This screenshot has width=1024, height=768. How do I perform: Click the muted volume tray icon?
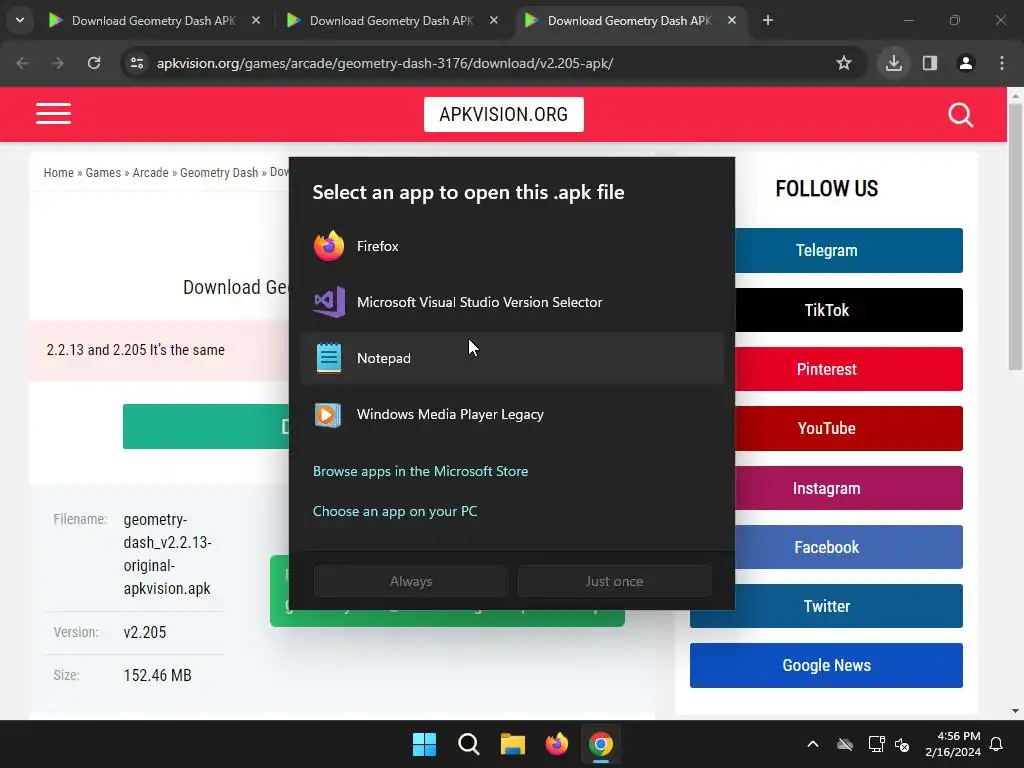902,744
